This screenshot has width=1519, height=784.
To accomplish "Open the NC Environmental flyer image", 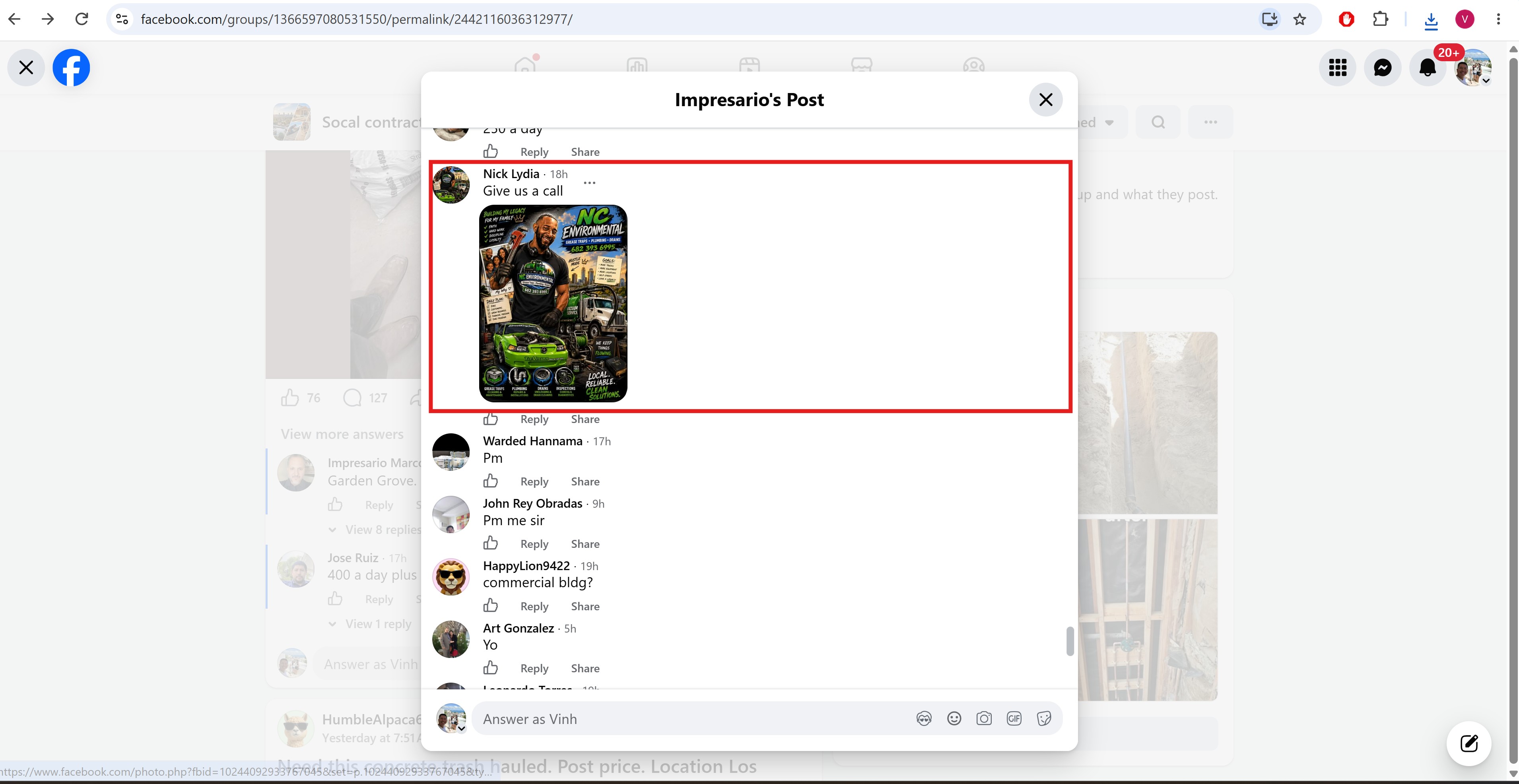I will 553,304.
